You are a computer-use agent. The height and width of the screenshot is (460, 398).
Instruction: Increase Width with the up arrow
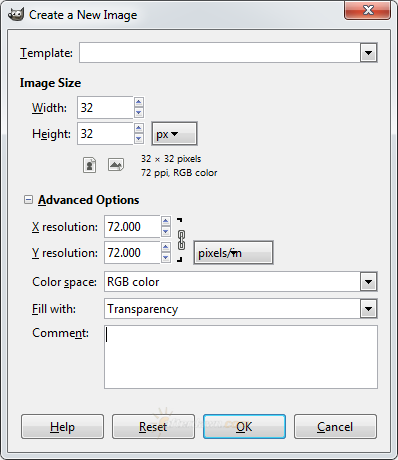[x=139, y=102]
